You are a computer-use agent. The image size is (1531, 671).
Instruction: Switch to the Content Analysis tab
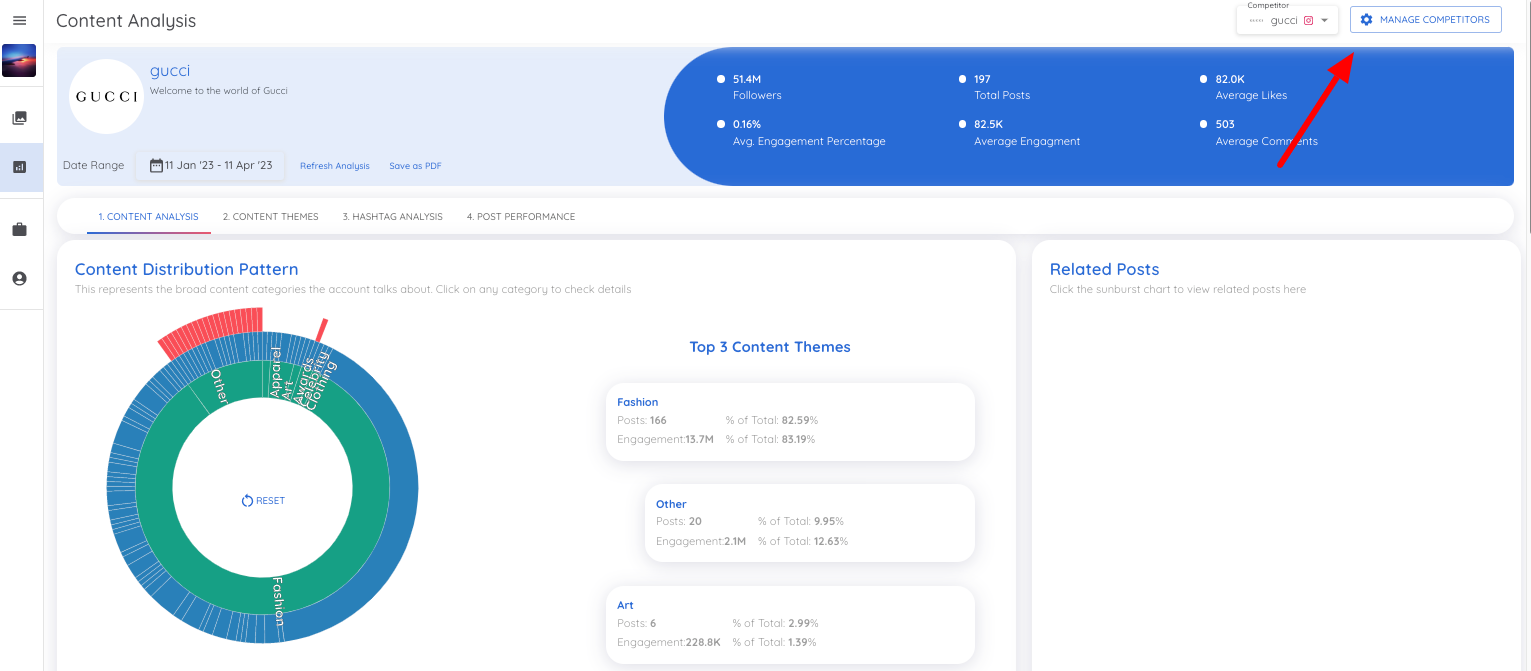coord(149,216)
